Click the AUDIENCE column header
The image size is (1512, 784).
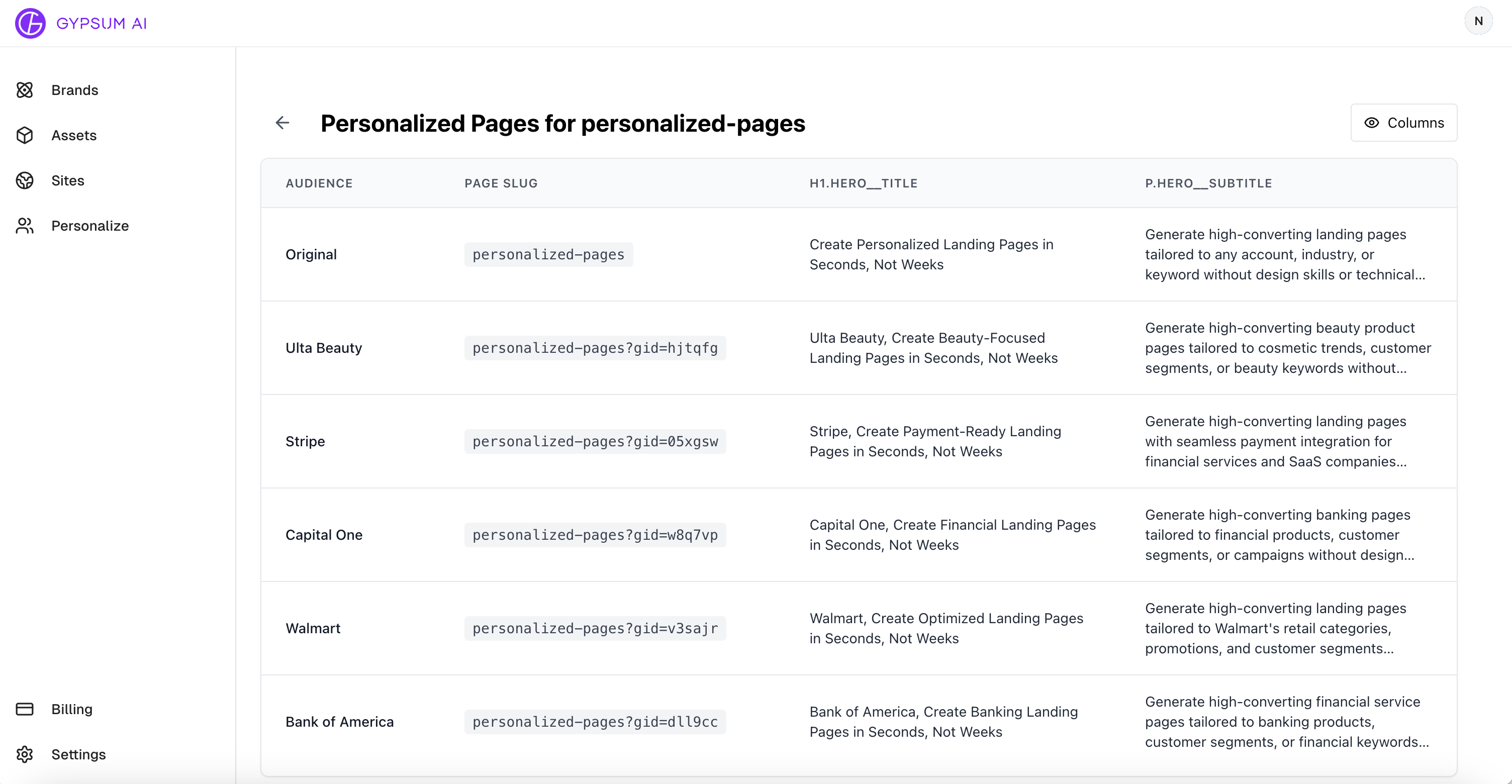pyautogui.click(x=319, y=183)
